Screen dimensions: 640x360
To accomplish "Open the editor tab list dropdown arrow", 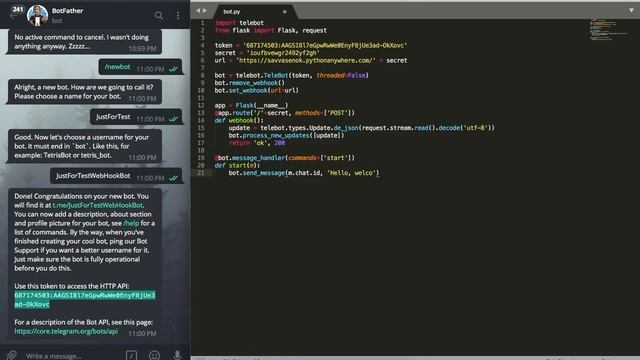I will point(631,10).
